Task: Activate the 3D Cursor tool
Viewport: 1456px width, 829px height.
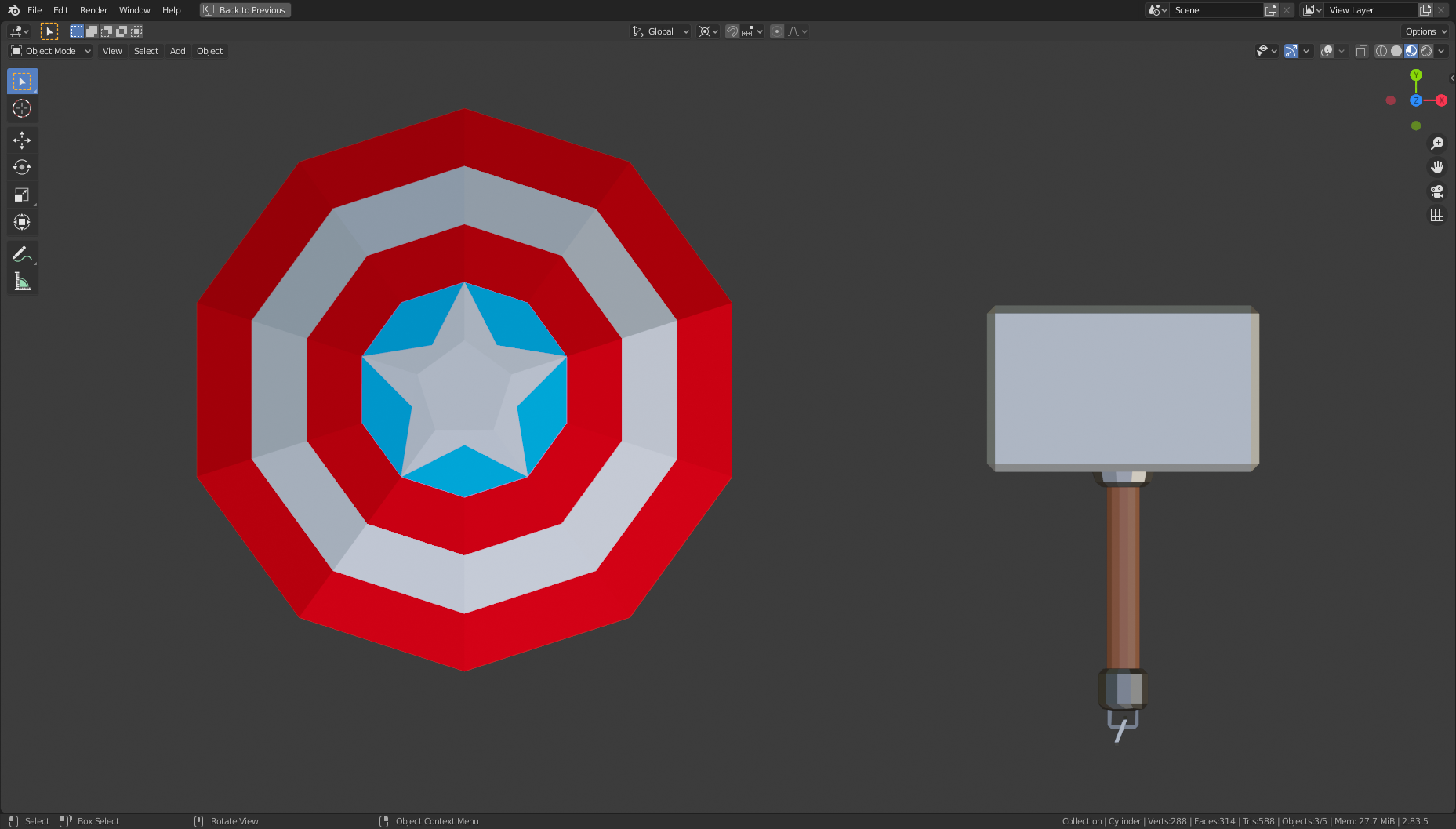Action: [x=22, y=108]
